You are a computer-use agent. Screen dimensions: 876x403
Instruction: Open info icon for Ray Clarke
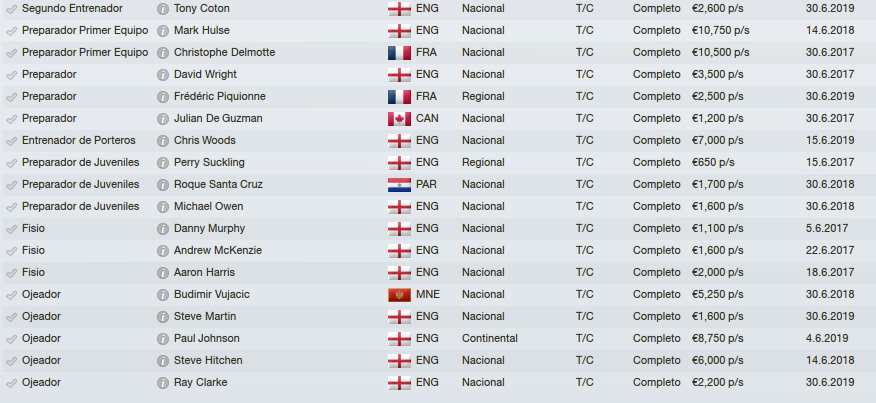[x=163, y=383]
